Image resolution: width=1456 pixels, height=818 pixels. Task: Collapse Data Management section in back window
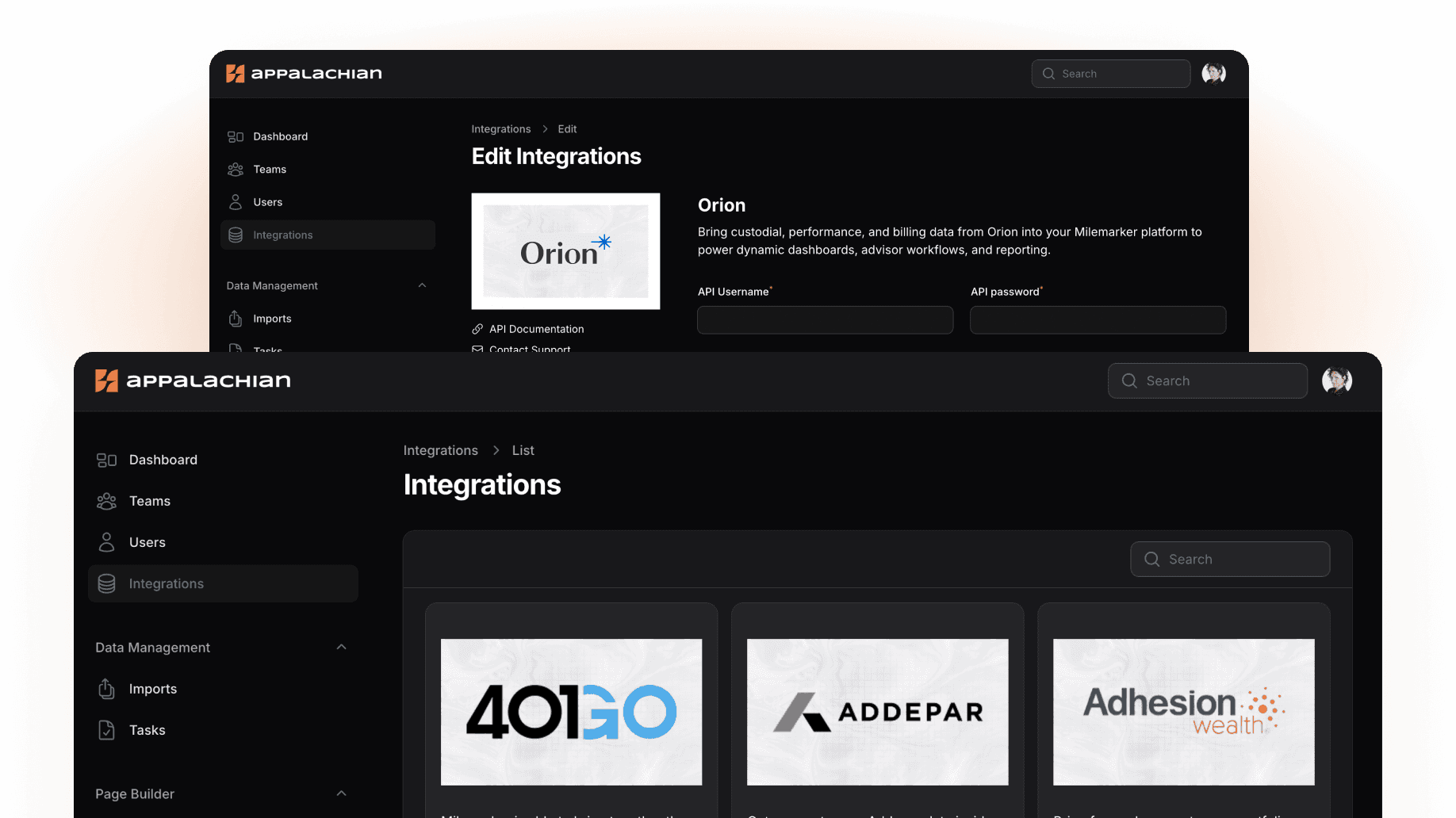422,285
